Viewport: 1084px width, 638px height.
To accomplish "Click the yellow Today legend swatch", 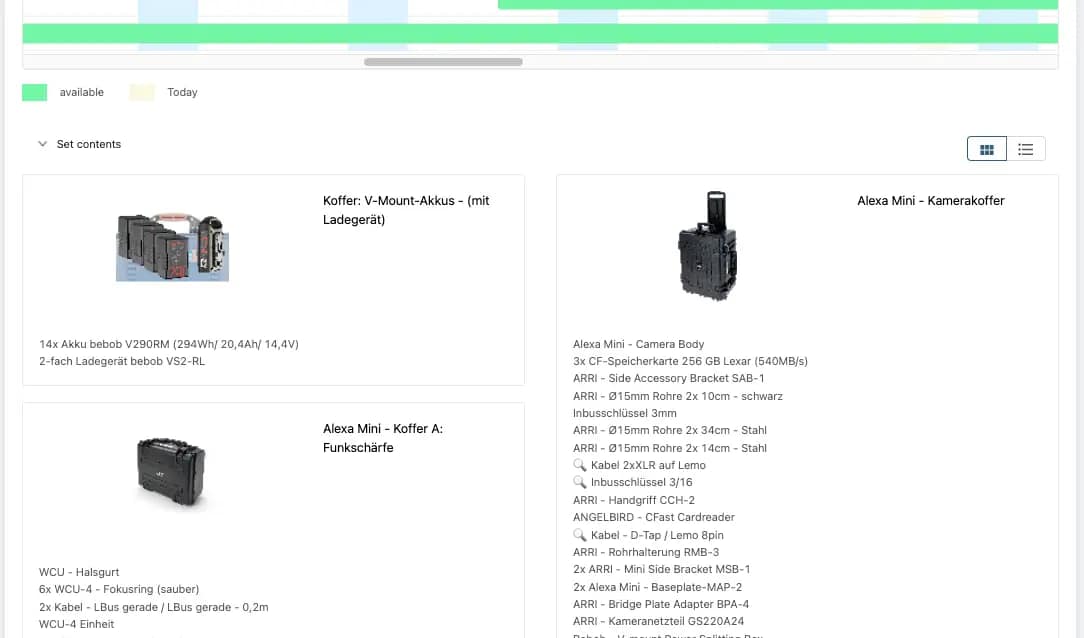I will pyautogui.click(x=142, y=92).
